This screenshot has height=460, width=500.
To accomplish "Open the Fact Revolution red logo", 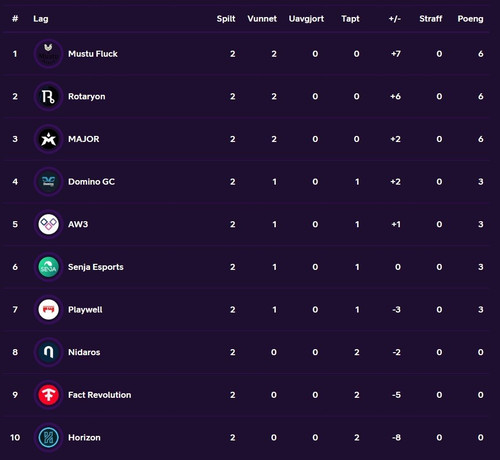I will point(48,395).
